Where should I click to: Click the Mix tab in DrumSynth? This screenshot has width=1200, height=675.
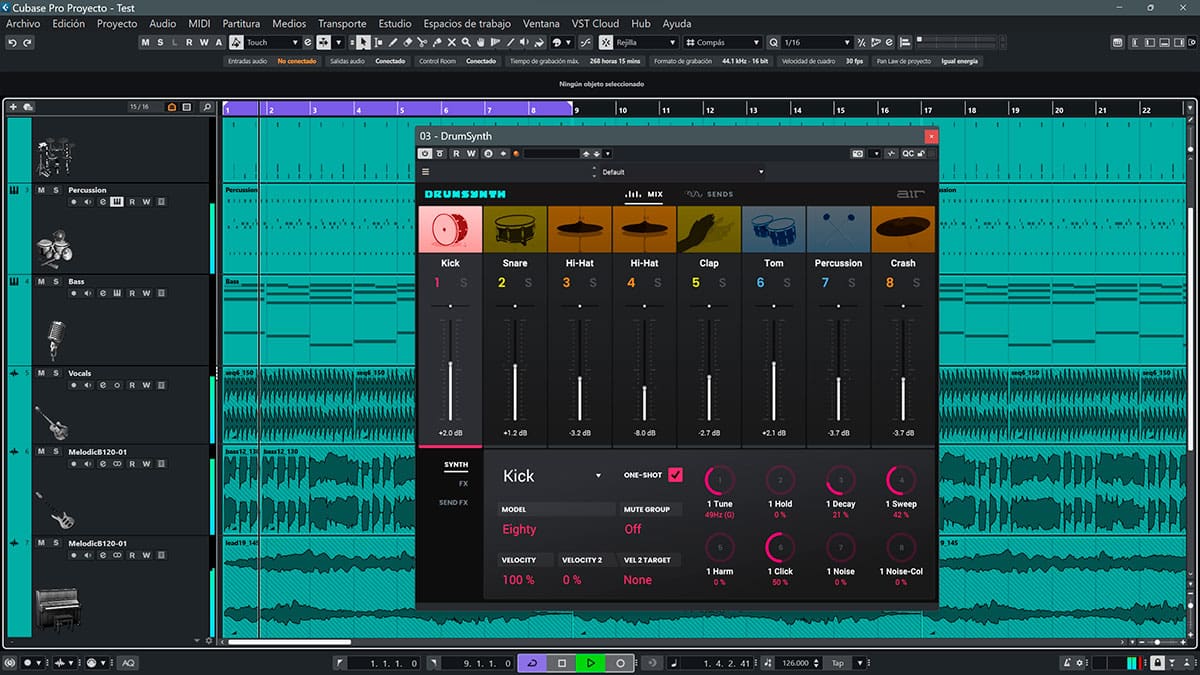(x=644, y=194)
